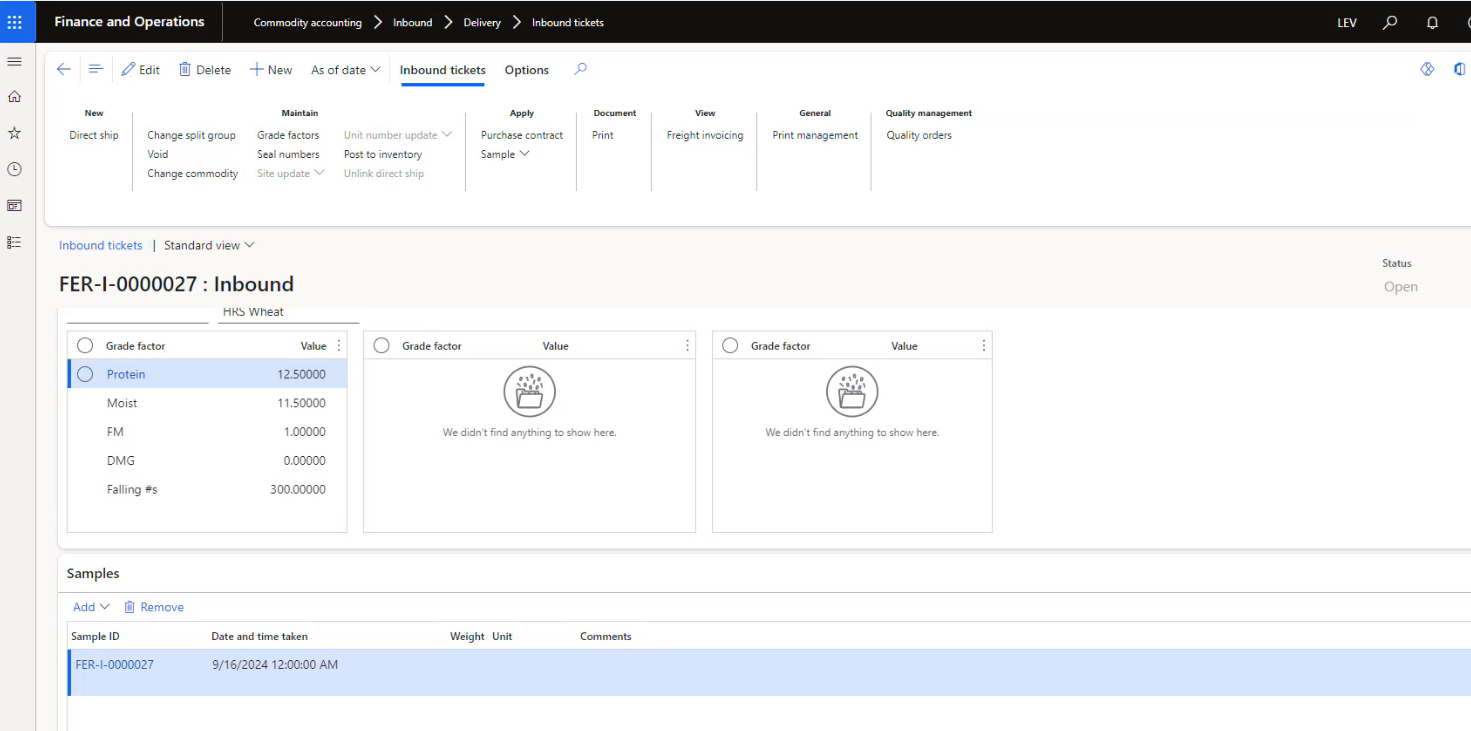
Task: Click the Post to inventory button
Action: coord(383,154)
